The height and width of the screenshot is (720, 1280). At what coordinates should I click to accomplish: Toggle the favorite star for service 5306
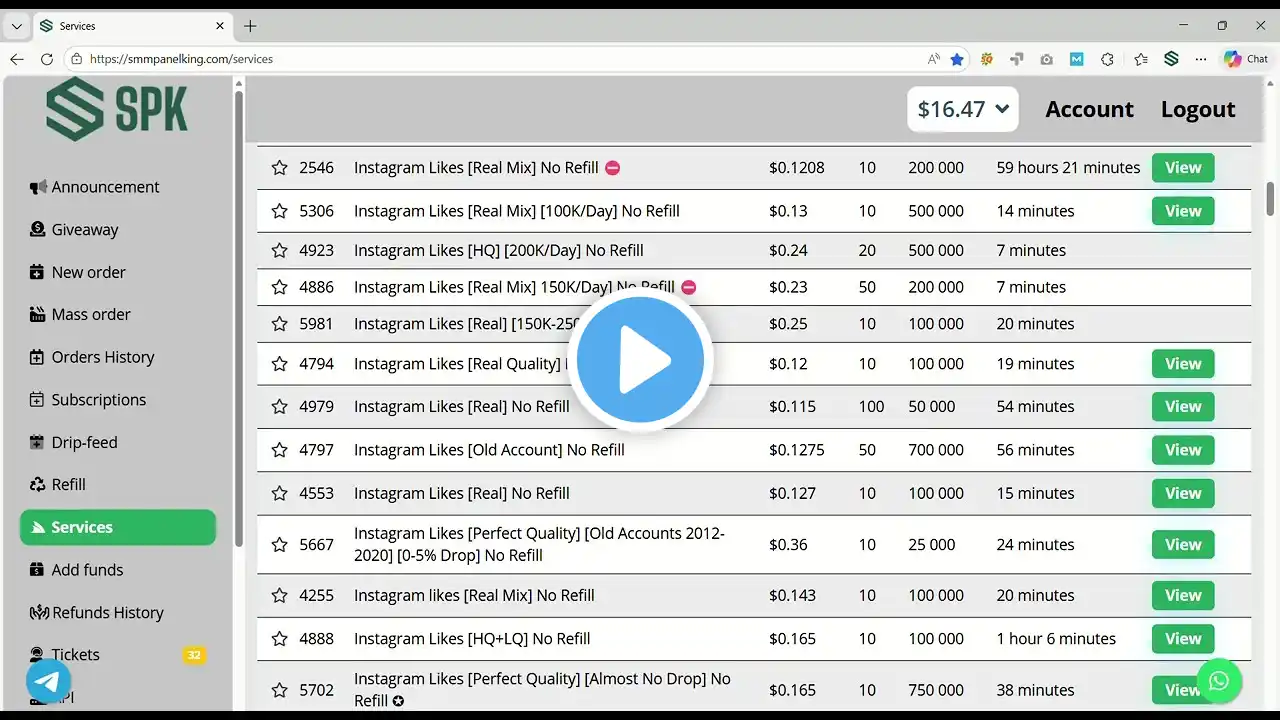[x=280, y=211]
